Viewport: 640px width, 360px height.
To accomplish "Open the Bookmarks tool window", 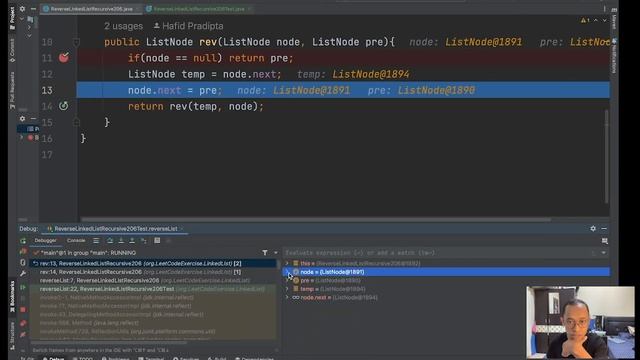I will tap(12, 296).
